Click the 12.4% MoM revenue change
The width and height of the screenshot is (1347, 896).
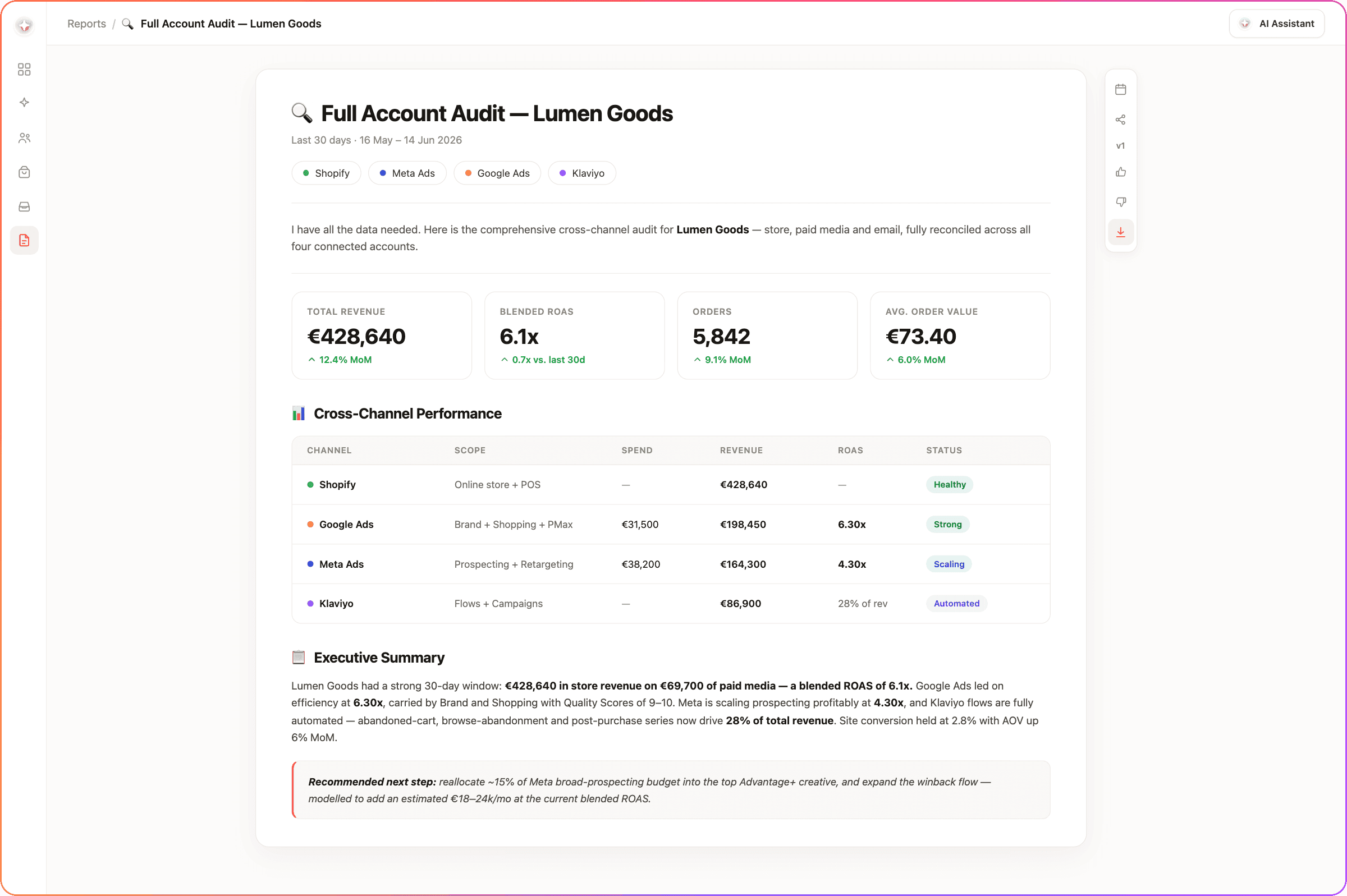pyautogui.click(x=340, y=360)
